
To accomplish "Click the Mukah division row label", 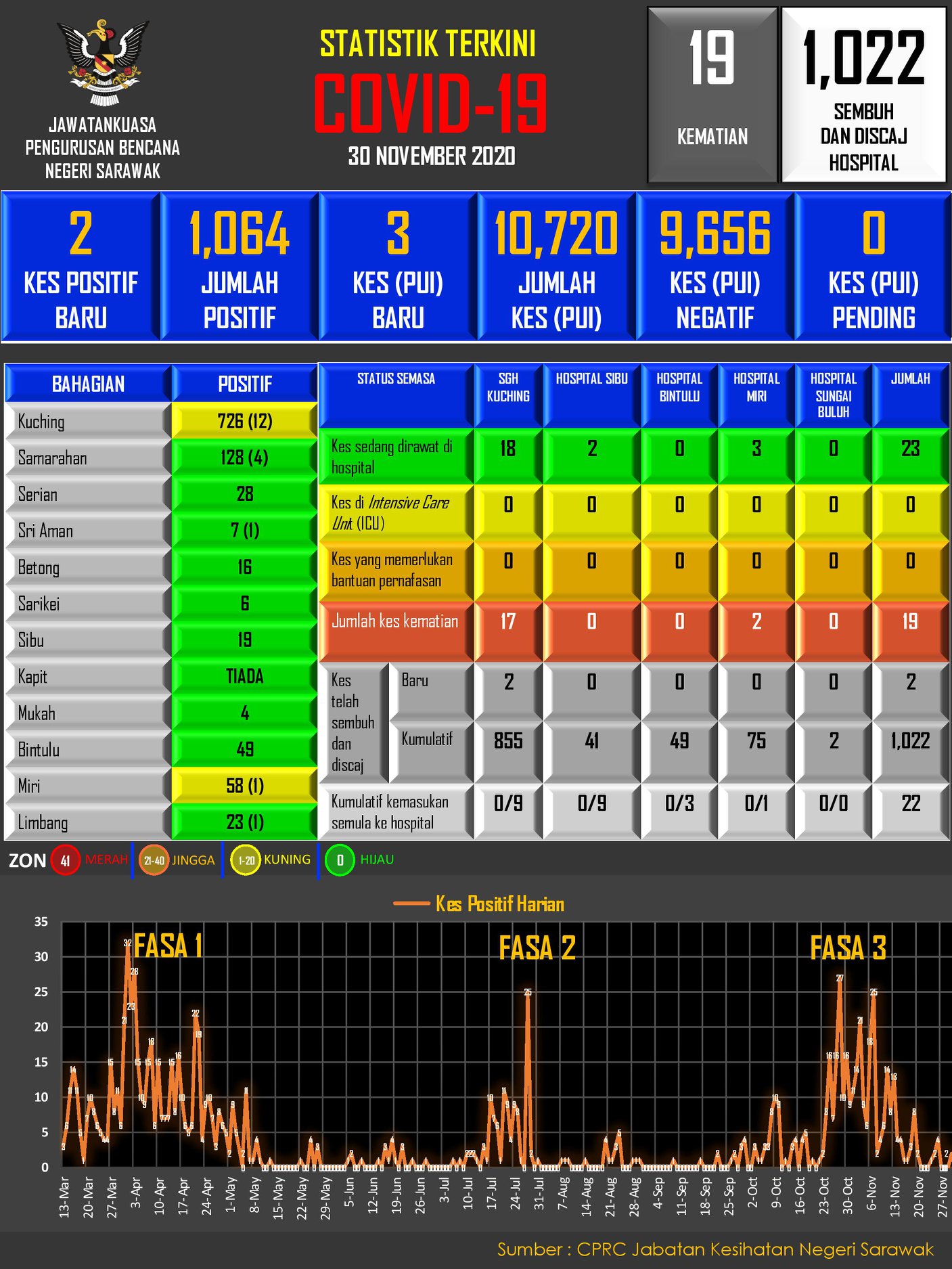I will [x=88, y=713].
